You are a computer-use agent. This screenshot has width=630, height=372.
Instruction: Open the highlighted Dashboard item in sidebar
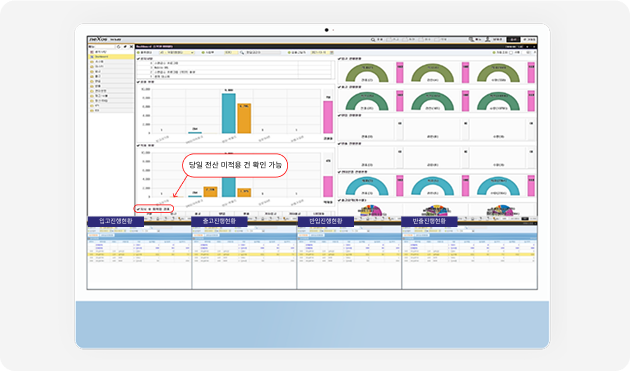point(111,57)
